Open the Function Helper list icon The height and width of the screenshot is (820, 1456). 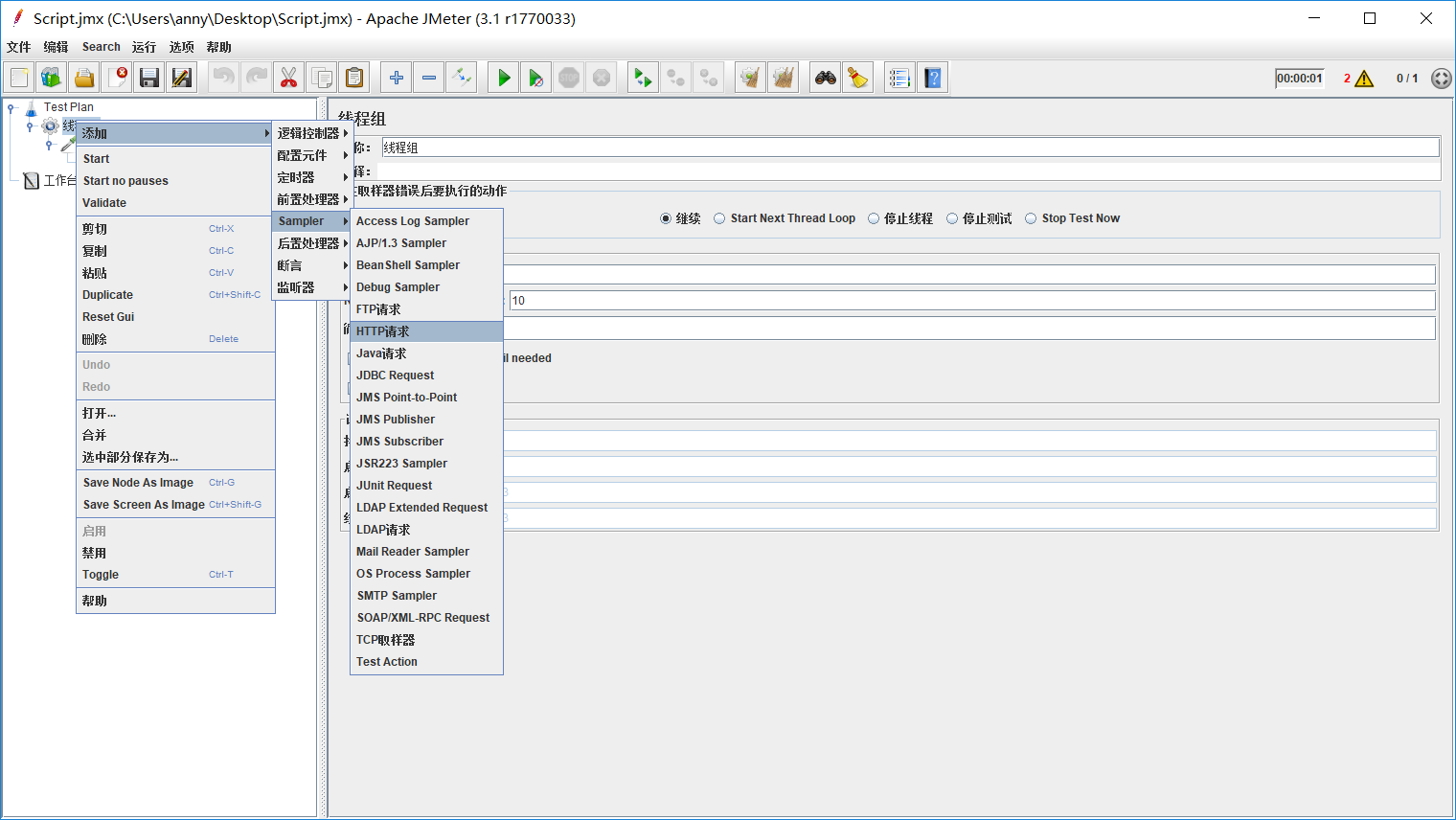point(900,78)
